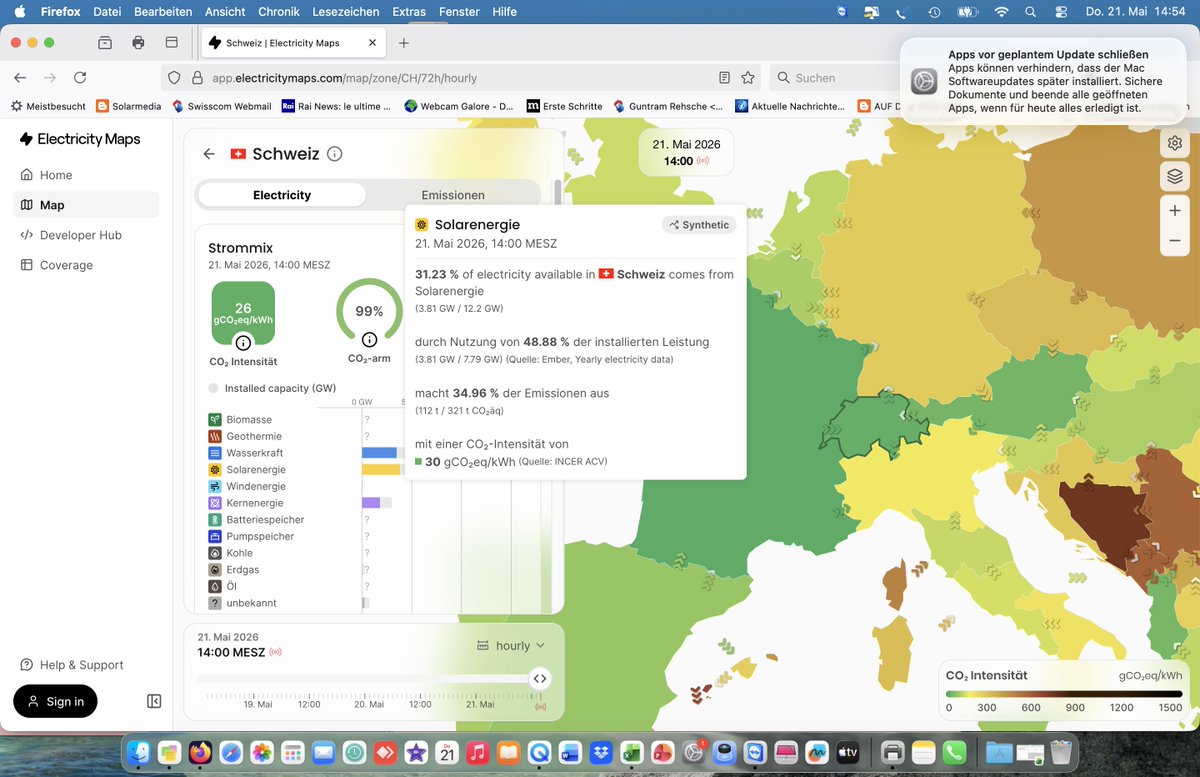The image size is (1200, 777).
Task: Open Help & Support link
Action: 72,665
